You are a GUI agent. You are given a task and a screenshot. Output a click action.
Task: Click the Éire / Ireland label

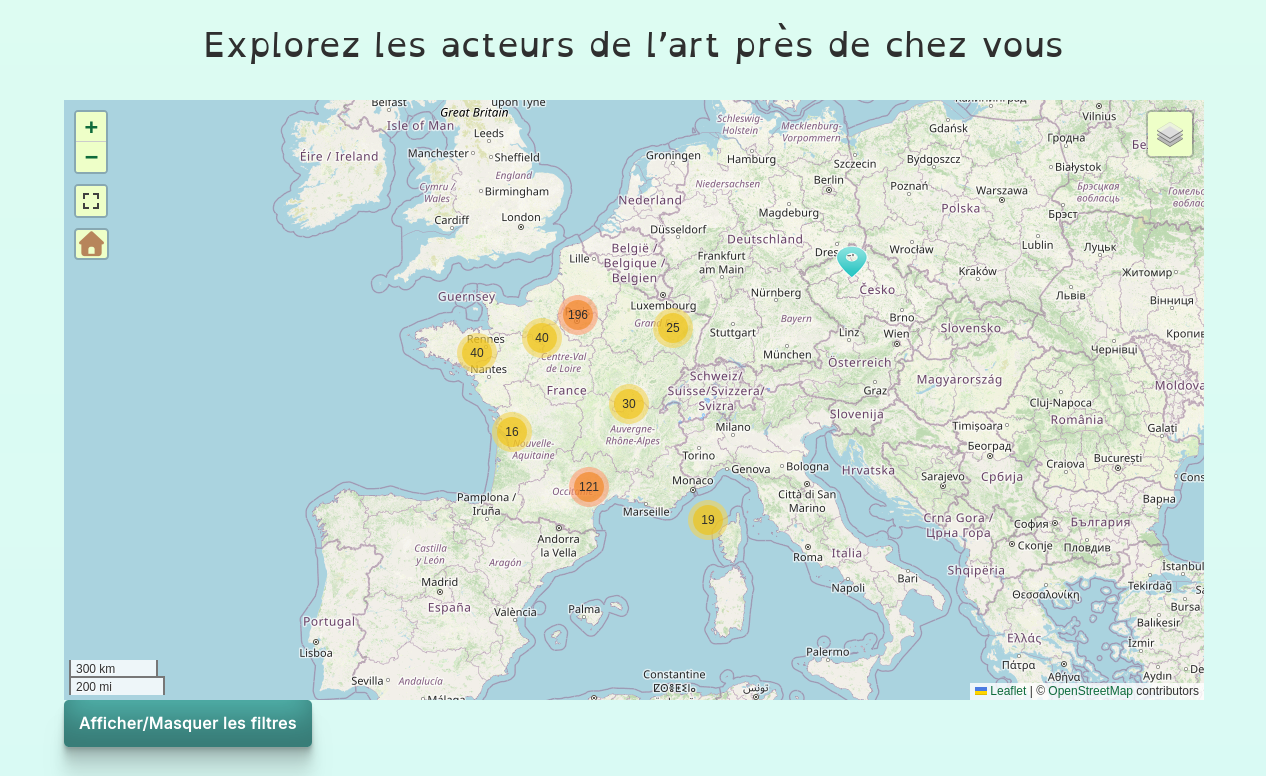[339, 156]
